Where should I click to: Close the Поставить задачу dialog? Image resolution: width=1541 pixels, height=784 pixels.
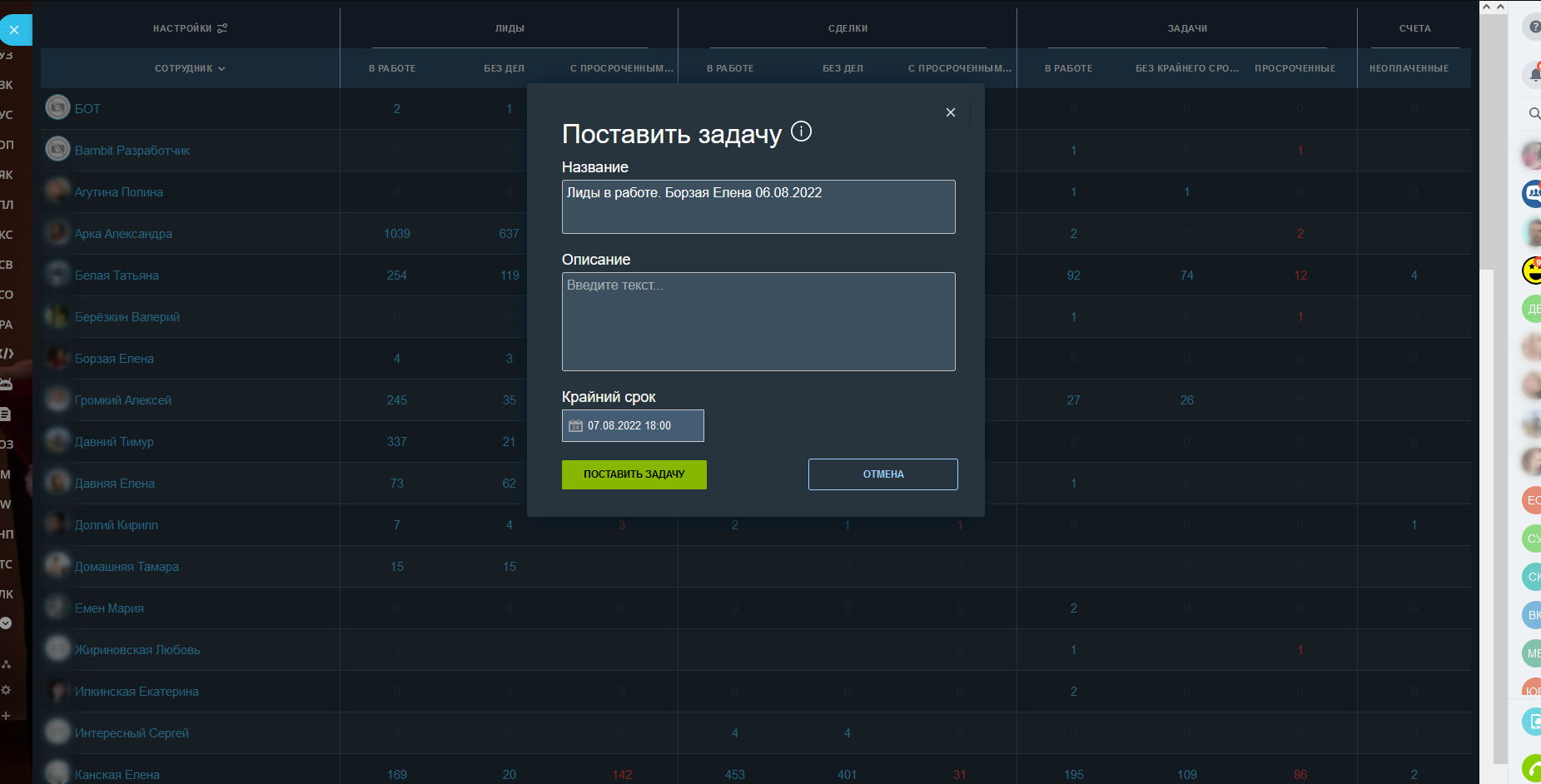pos(950,112)
